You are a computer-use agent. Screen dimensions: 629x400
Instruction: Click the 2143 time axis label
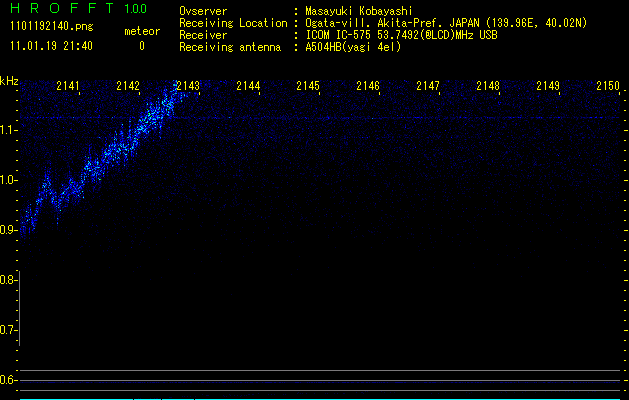(188, 85)
